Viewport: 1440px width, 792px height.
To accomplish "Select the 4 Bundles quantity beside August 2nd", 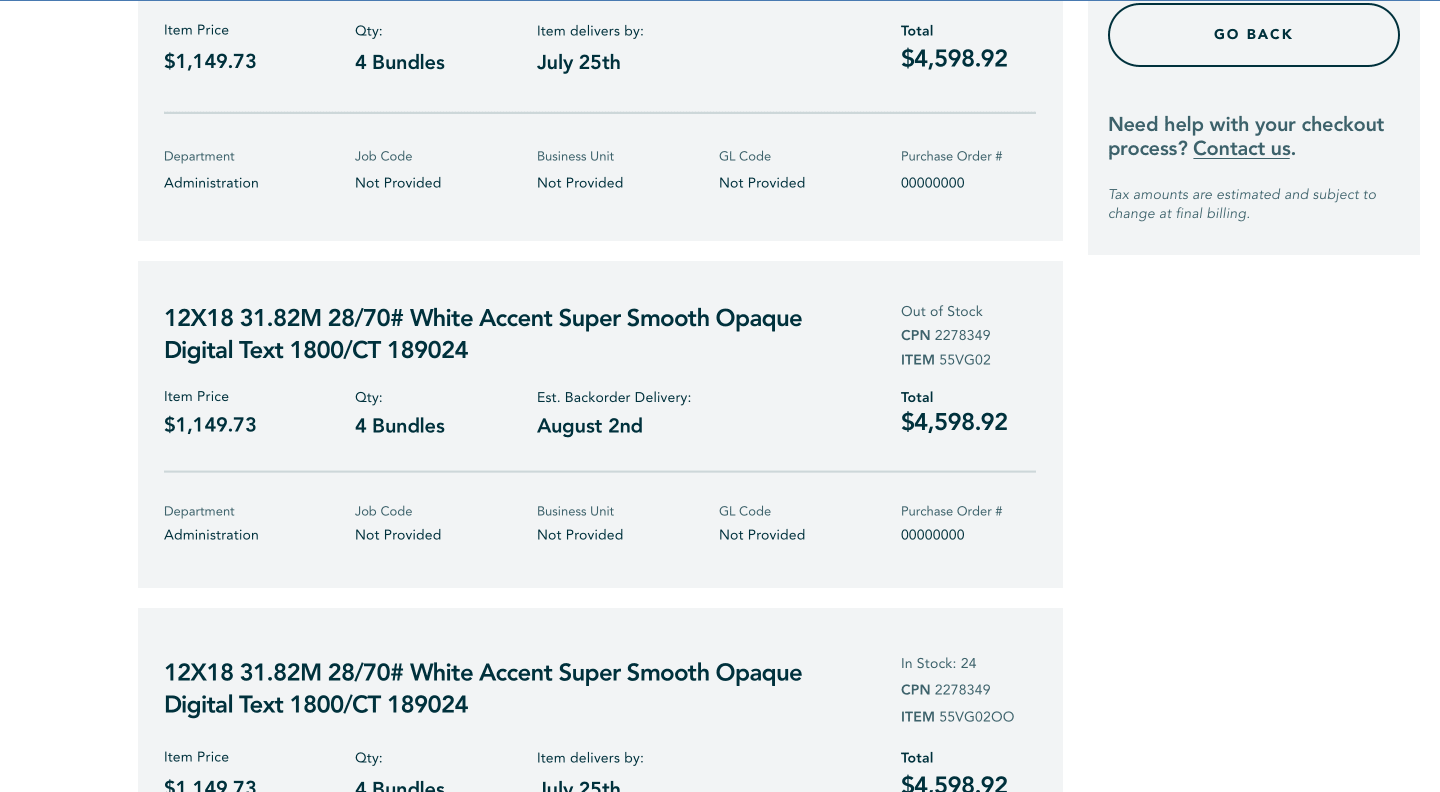I will pos(400,426).
